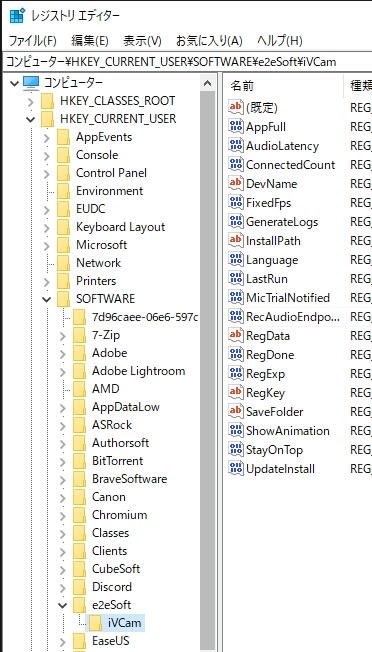The width and height of the screenshot is (372, 652).
Task: Click the string icon beside (既定) value
Action: [x=236, y=108]
